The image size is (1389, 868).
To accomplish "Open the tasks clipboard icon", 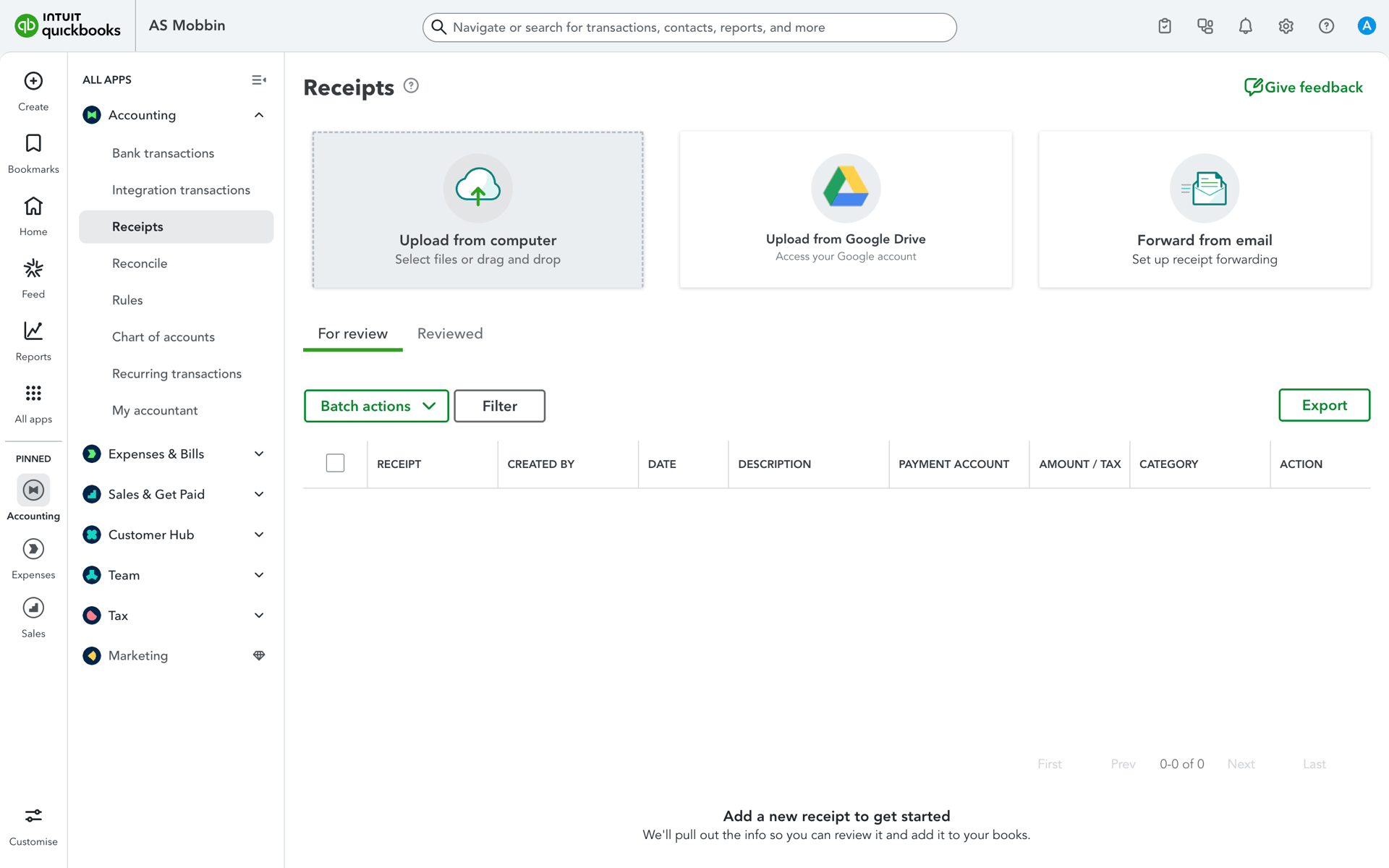I will click(x=1165, y=26).
